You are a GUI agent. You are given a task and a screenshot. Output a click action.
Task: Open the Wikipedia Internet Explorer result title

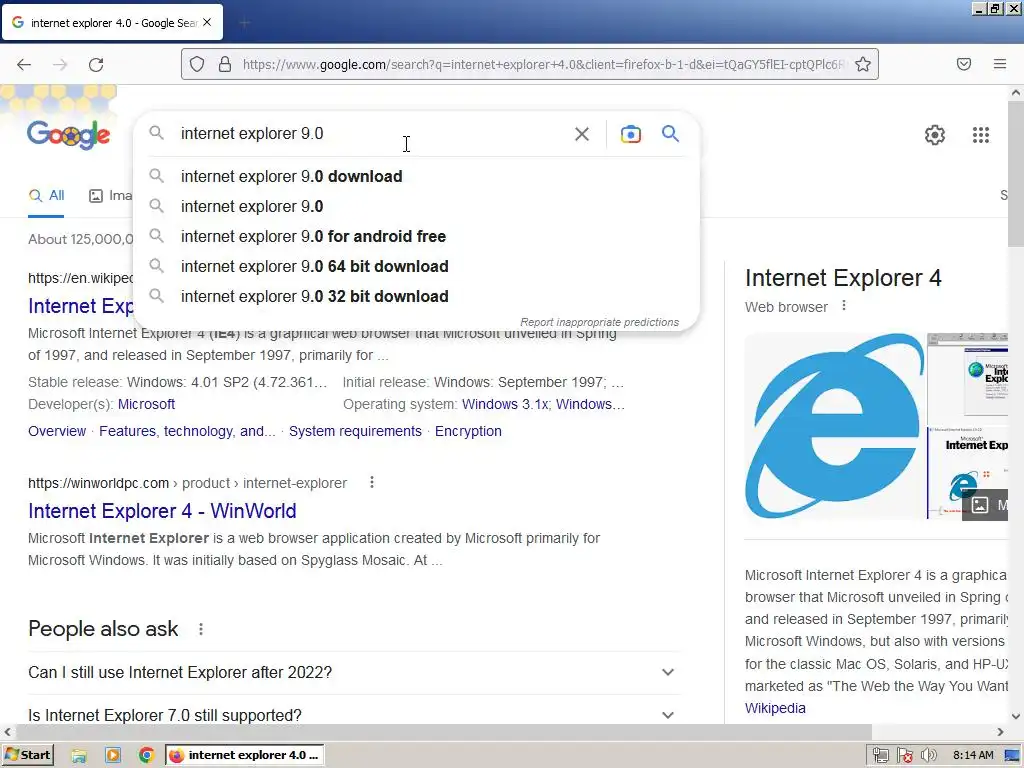click(80, 306)
